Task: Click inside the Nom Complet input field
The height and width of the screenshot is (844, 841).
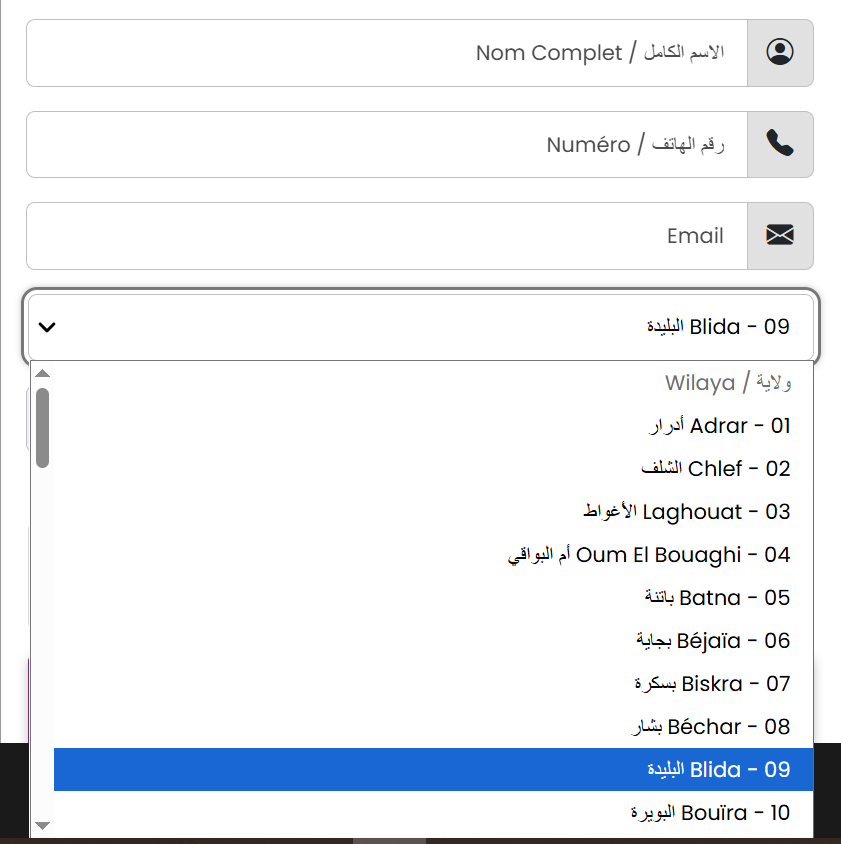Action: pyautogui.click(x=400, y=53)
